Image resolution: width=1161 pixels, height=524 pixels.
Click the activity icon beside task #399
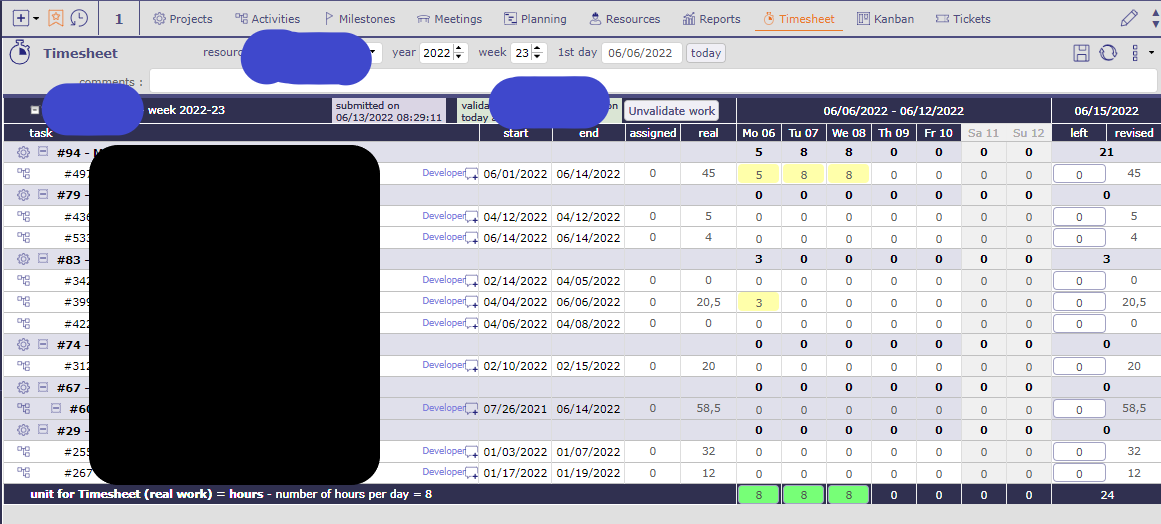[23, 302]
